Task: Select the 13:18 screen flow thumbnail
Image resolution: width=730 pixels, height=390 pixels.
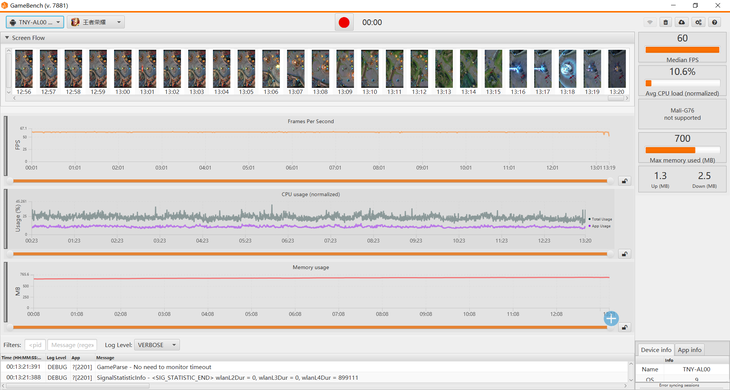Action: pos(567,72)
